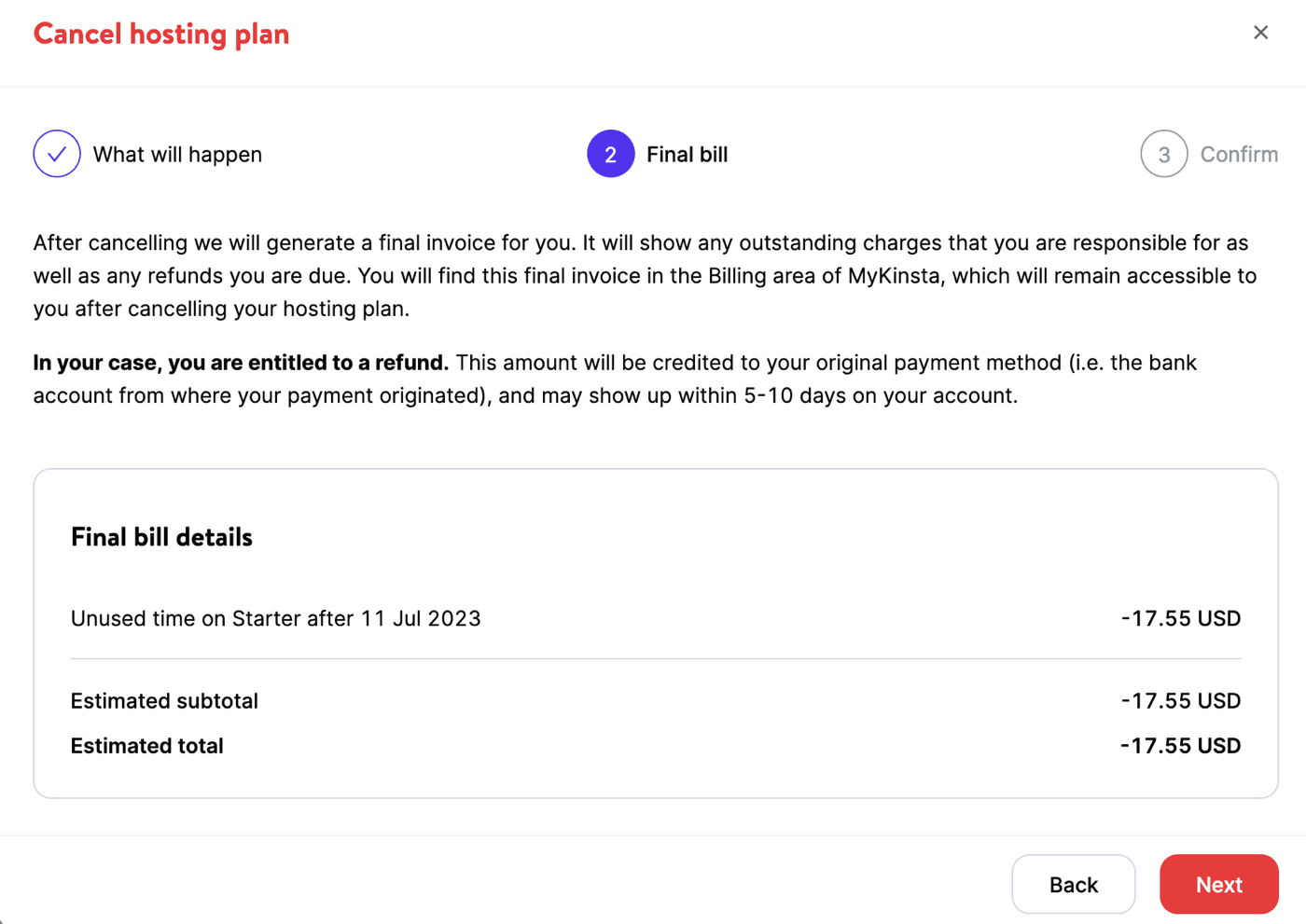Click the Confirm step number icon
This screenshot has width=1306, height=924.
pyautogui.click(x=1163, y=154)
